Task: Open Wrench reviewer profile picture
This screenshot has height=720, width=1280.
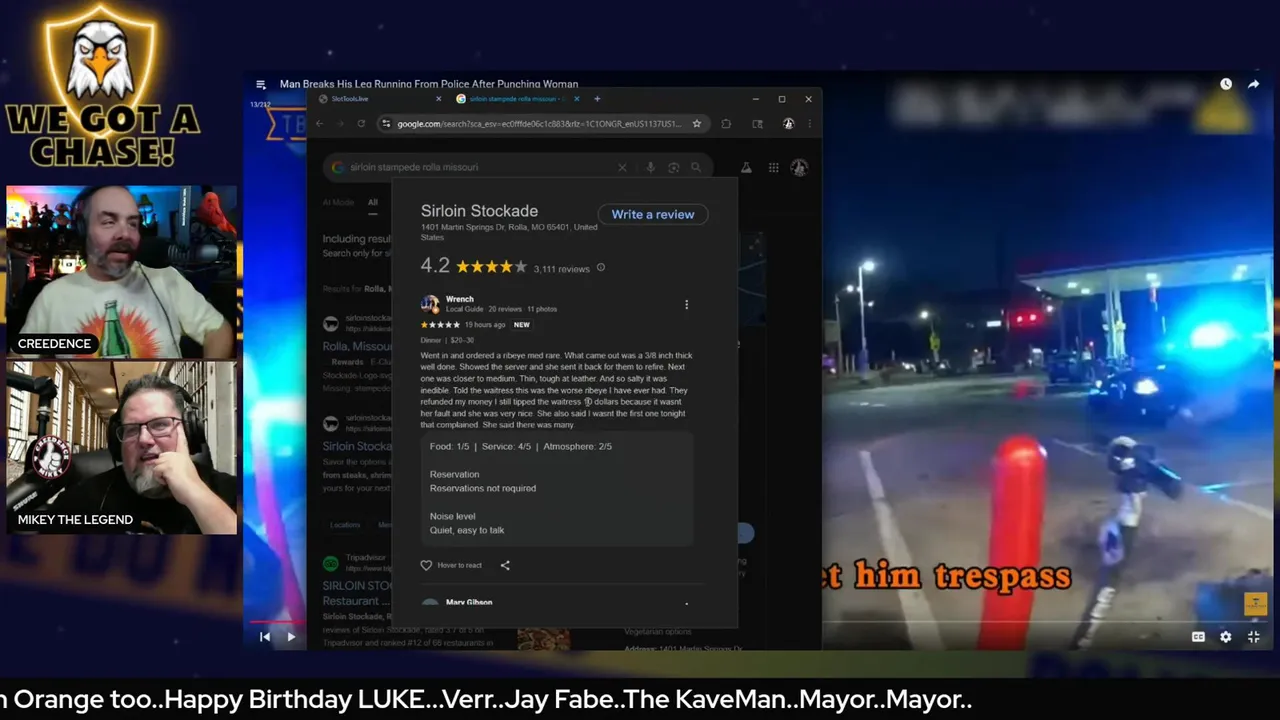Action: (430, 304)
